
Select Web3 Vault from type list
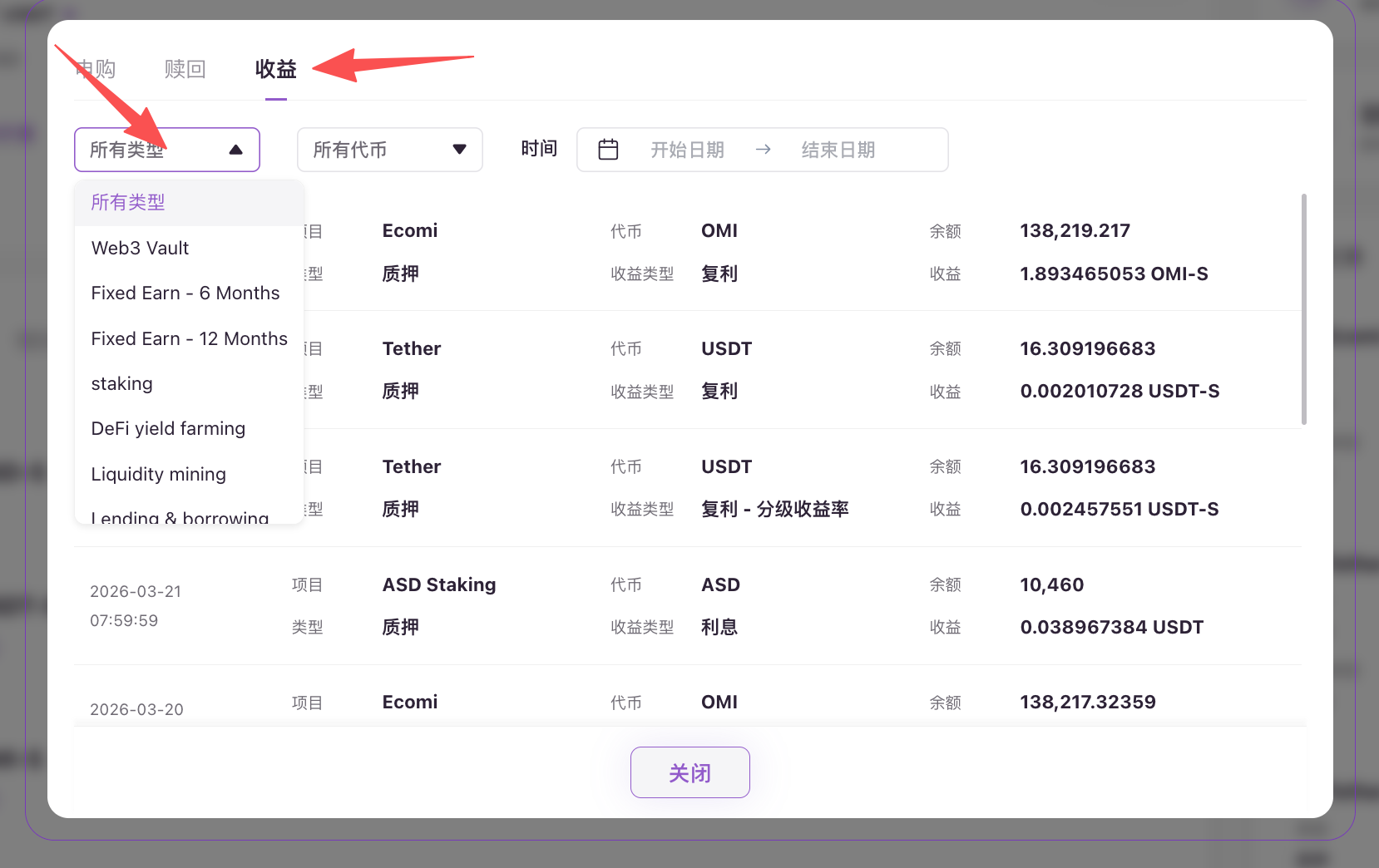point(140,248)
